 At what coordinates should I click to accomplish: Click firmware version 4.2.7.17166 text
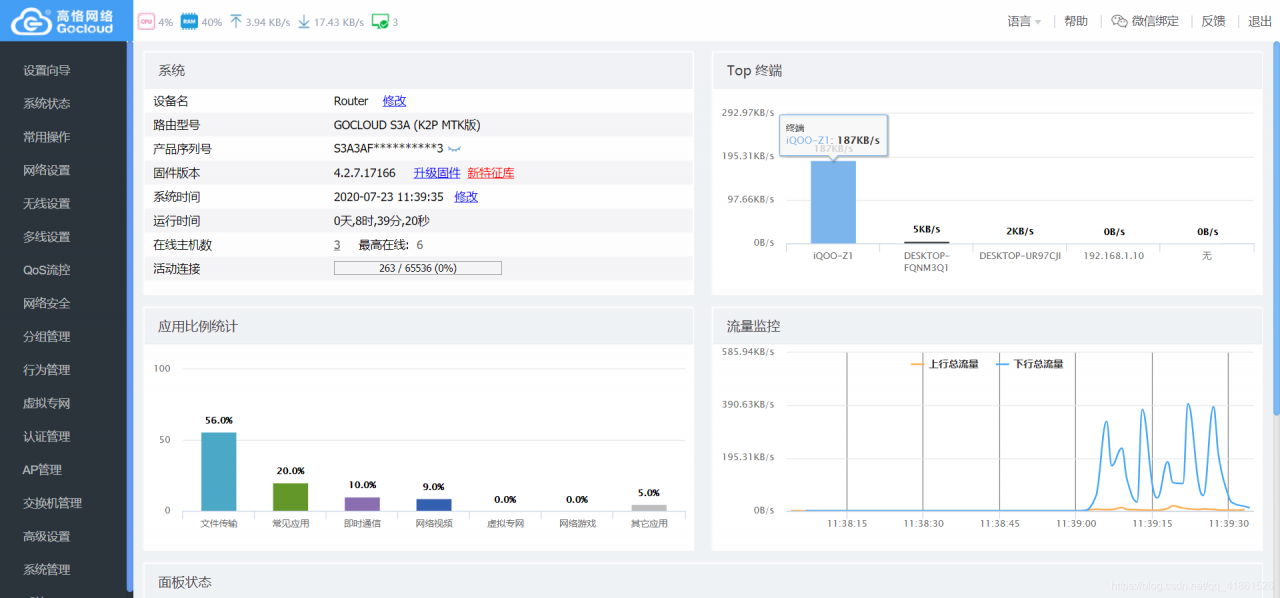coord(365,173)
